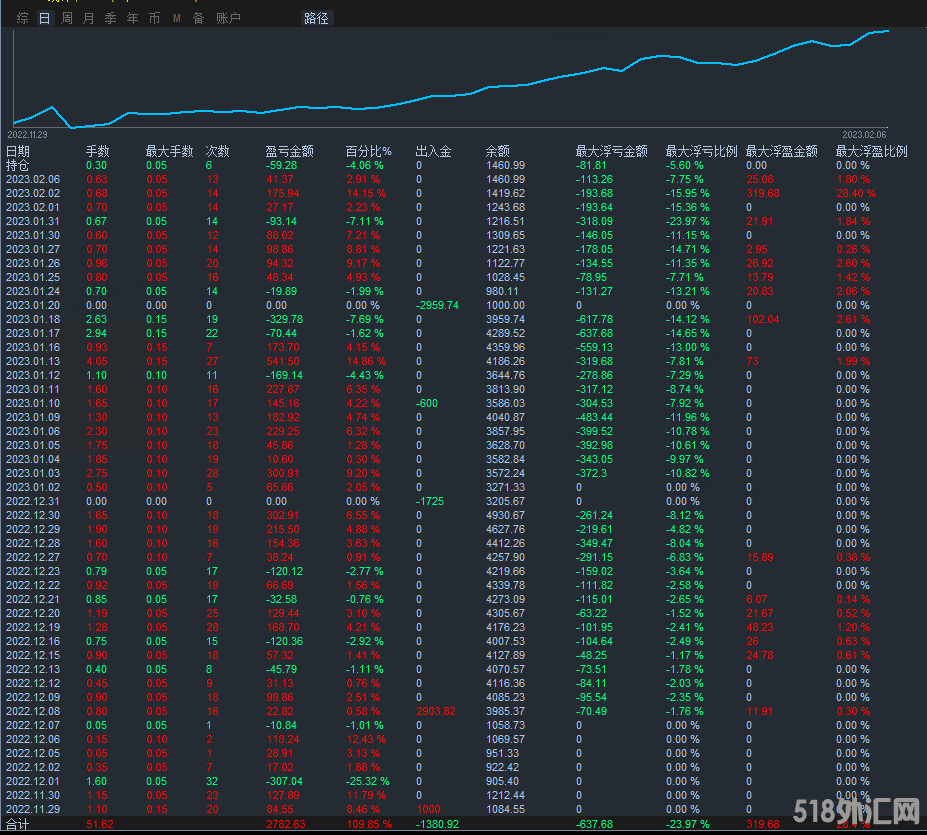Switch to the 综 (summary) tab
Viewport: 927px width, 835px height.
tap(22, 18)
